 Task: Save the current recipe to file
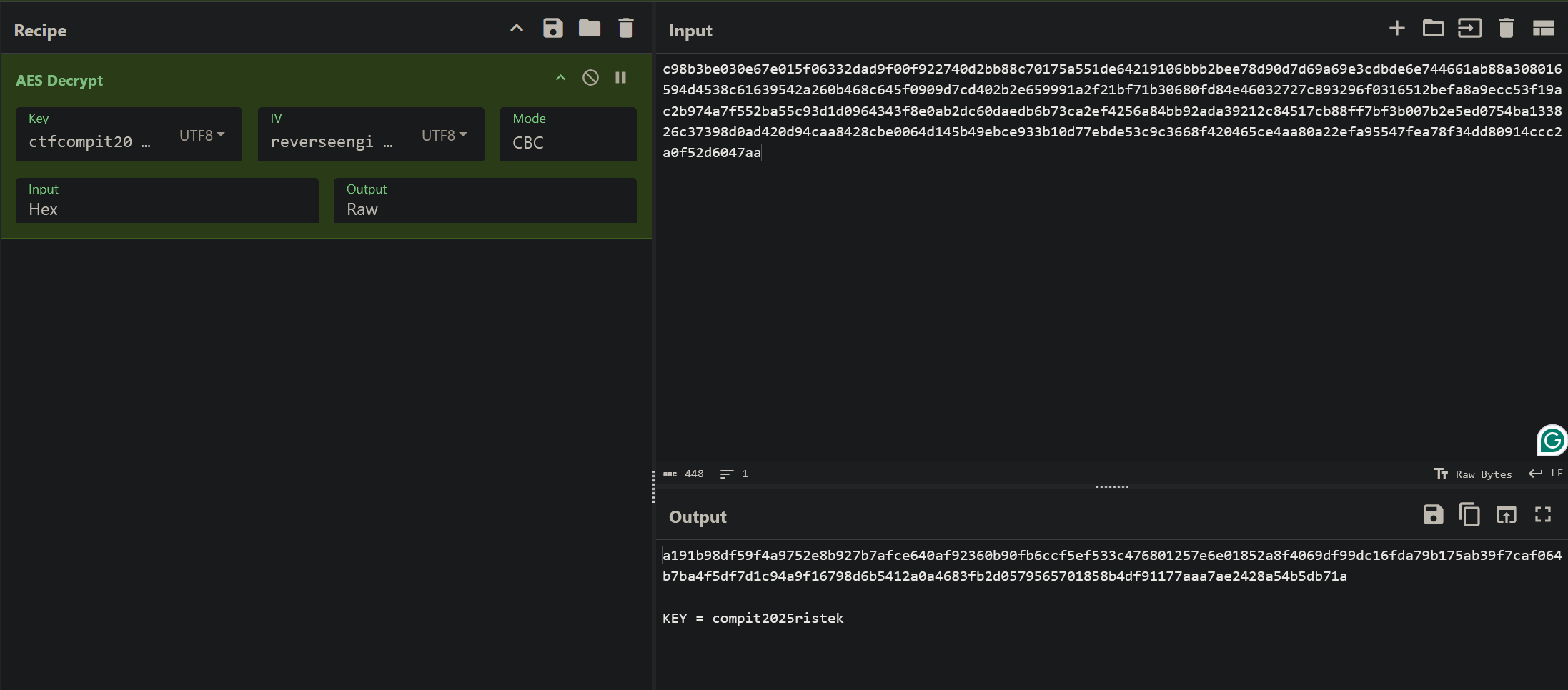pos(552,28)
